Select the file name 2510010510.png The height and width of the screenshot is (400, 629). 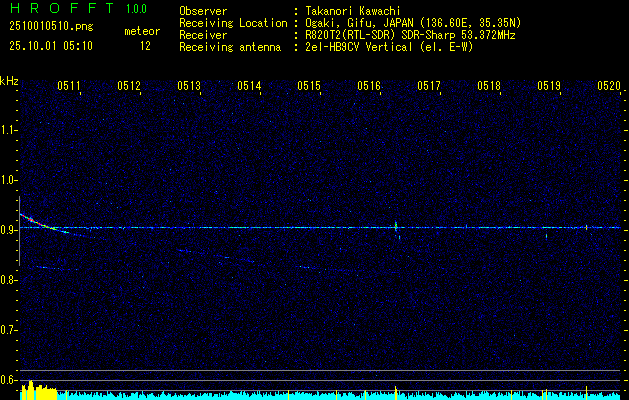click(51, 27)
